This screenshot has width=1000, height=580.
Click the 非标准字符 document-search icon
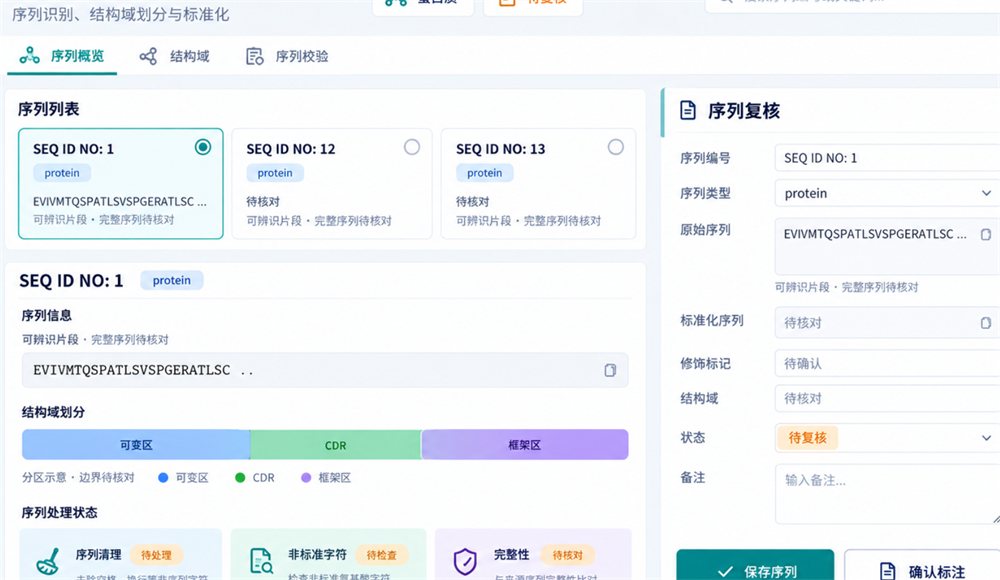coord(261,561)
